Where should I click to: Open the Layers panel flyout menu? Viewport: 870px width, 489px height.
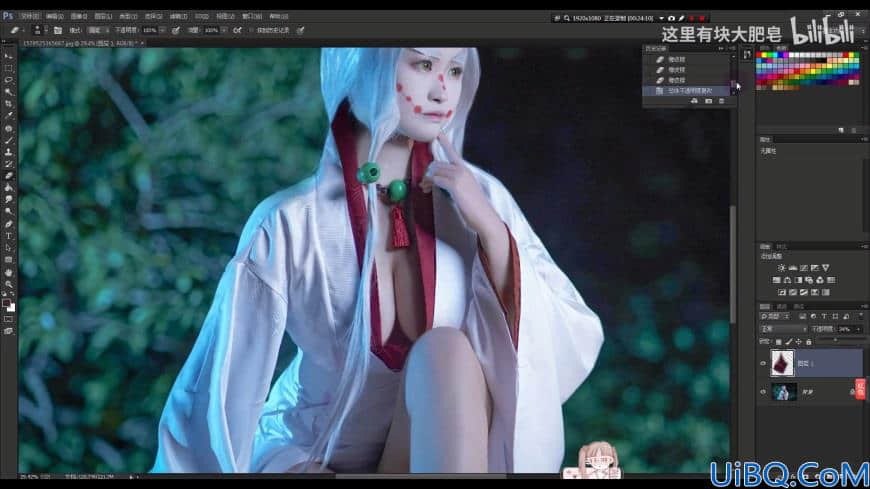(x=864, y=306)
